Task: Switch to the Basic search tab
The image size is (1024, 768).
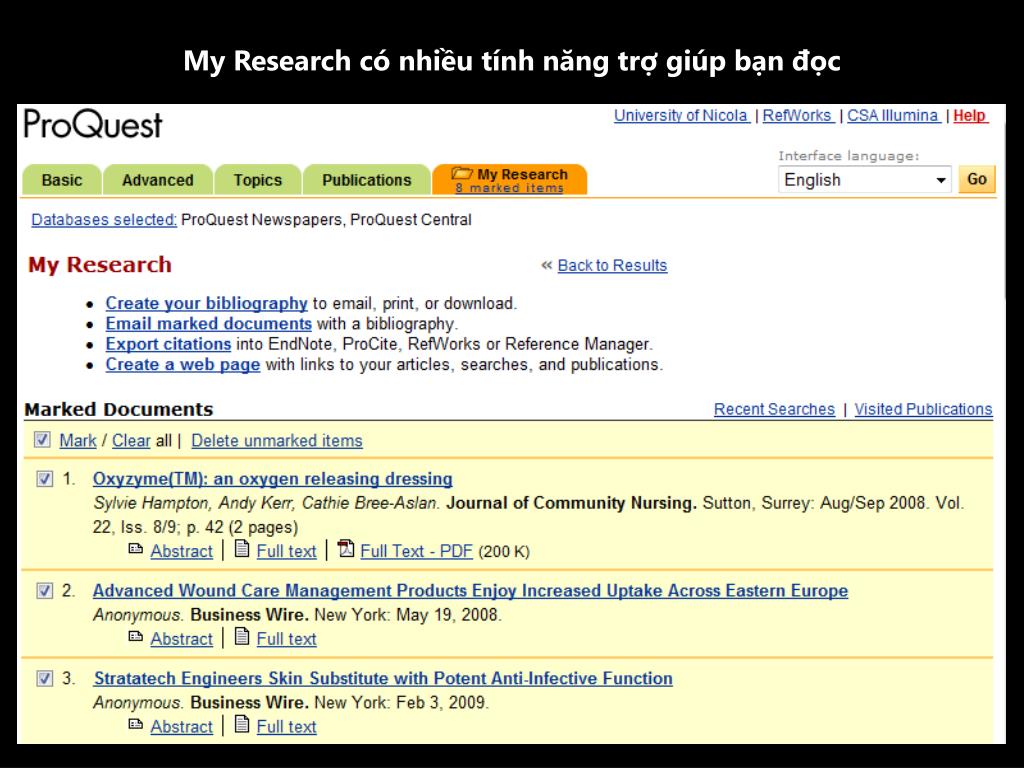Action: [62, 180]
